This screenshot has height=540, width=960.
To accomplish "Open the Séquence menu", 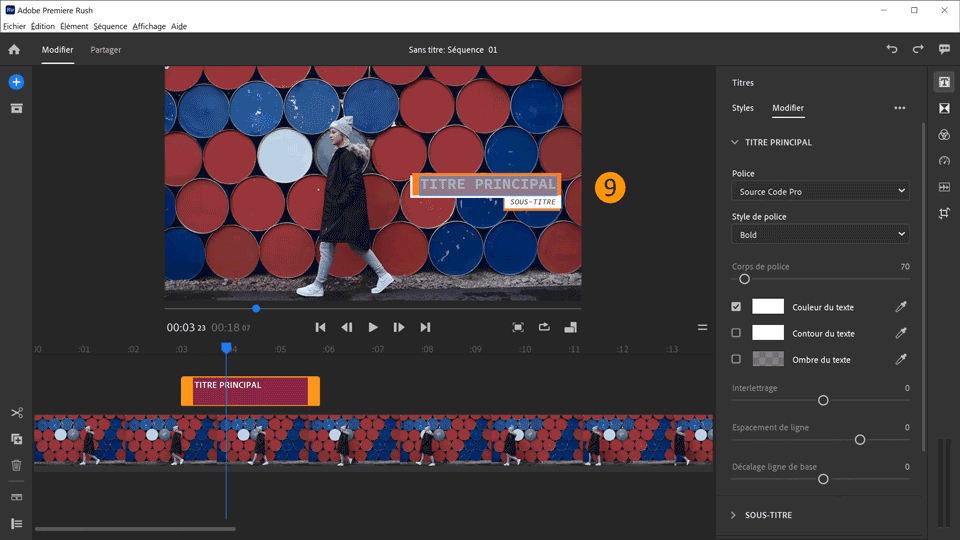I will point(110,26).
